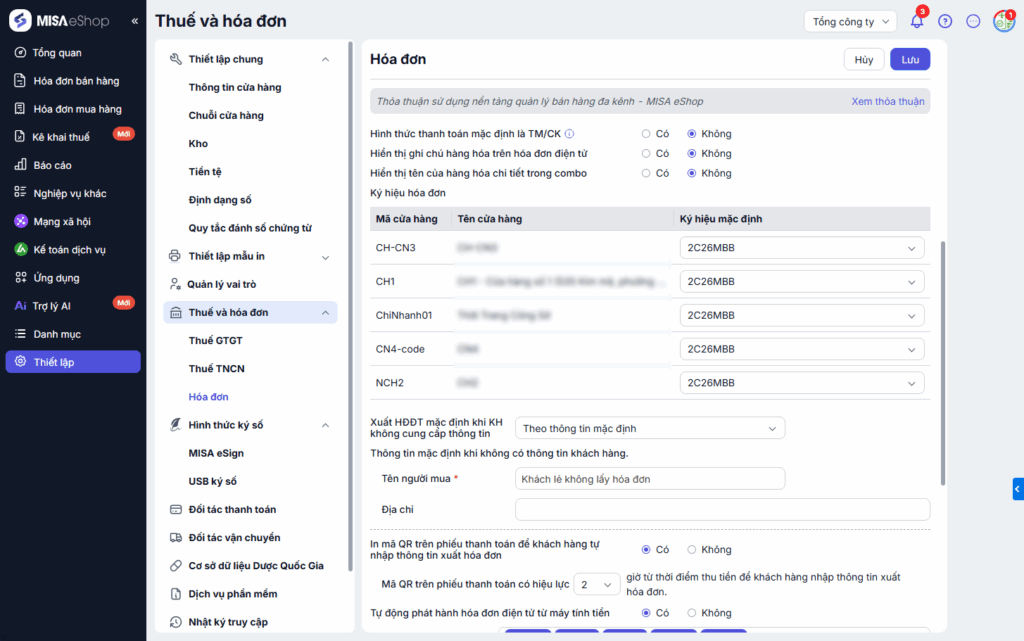Open the Xem thỏa thuận link
Viewport: 1024px width, 641px height.
pyautogui.click(x=888, y=101)
